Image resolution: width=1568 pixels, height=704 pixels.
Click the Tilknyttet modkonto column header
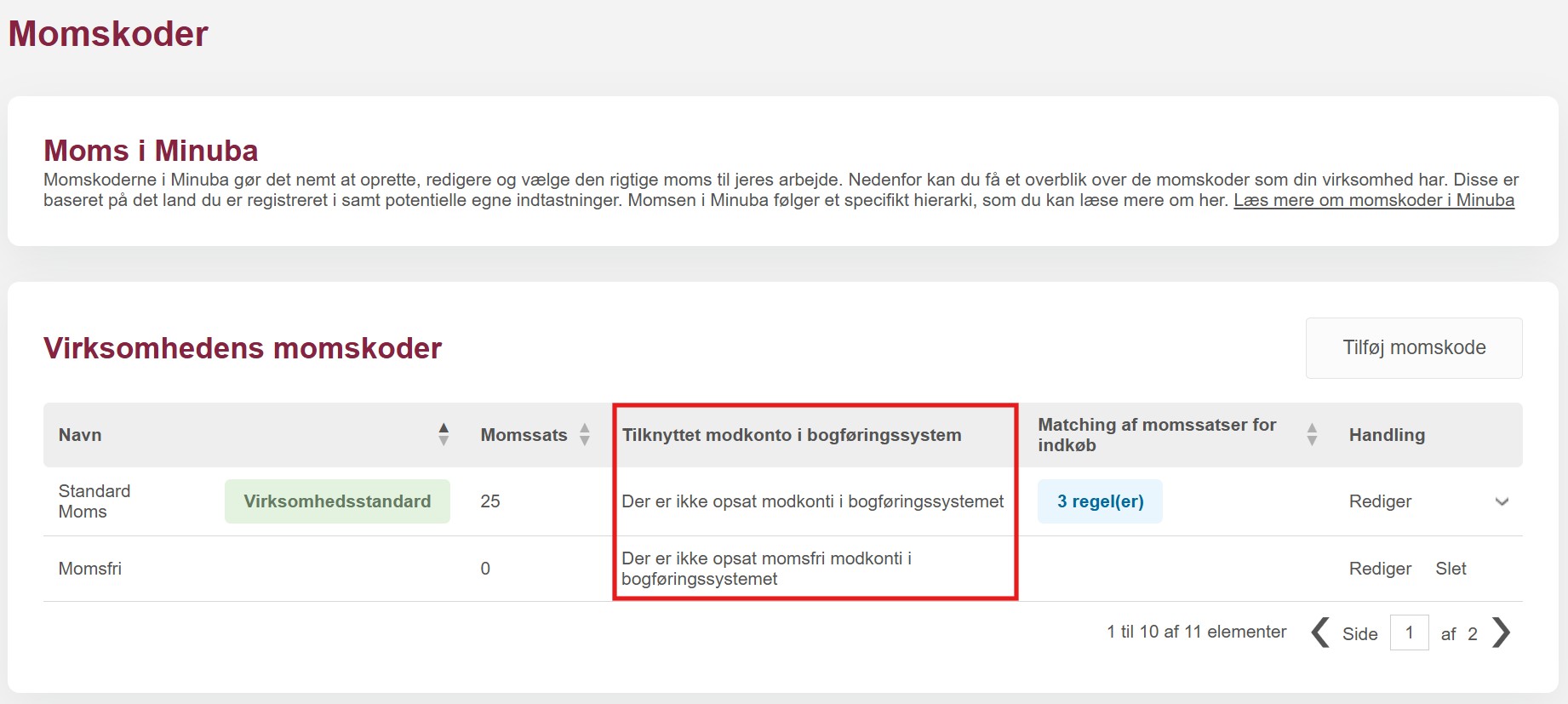pyautogui.click(x=791, y=435)
